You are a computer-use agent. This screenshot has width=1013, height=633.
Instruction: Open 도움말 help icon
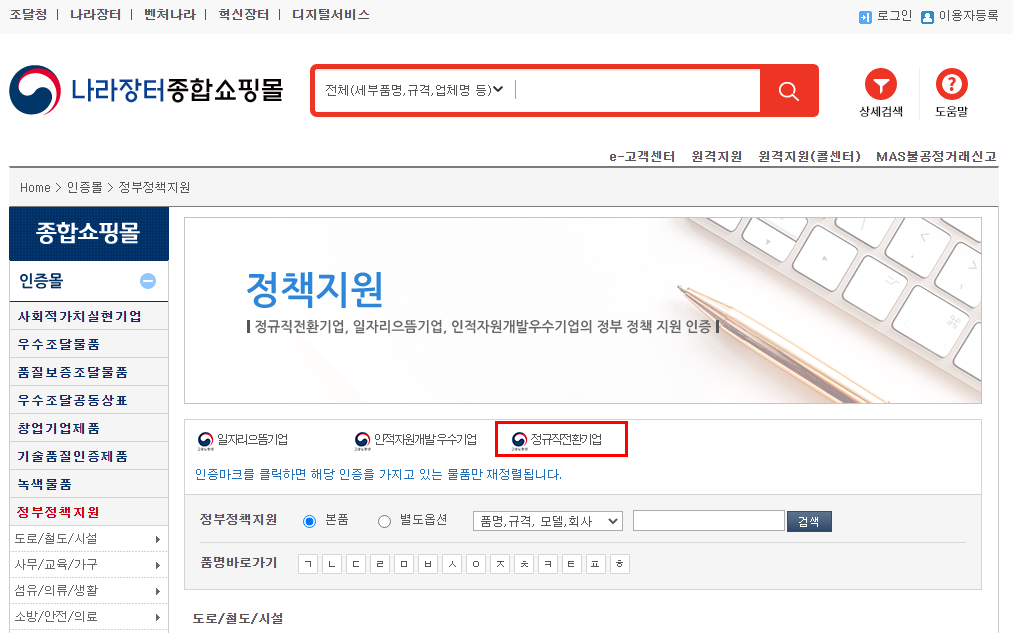pyautogui.click(x=952, y=84)
